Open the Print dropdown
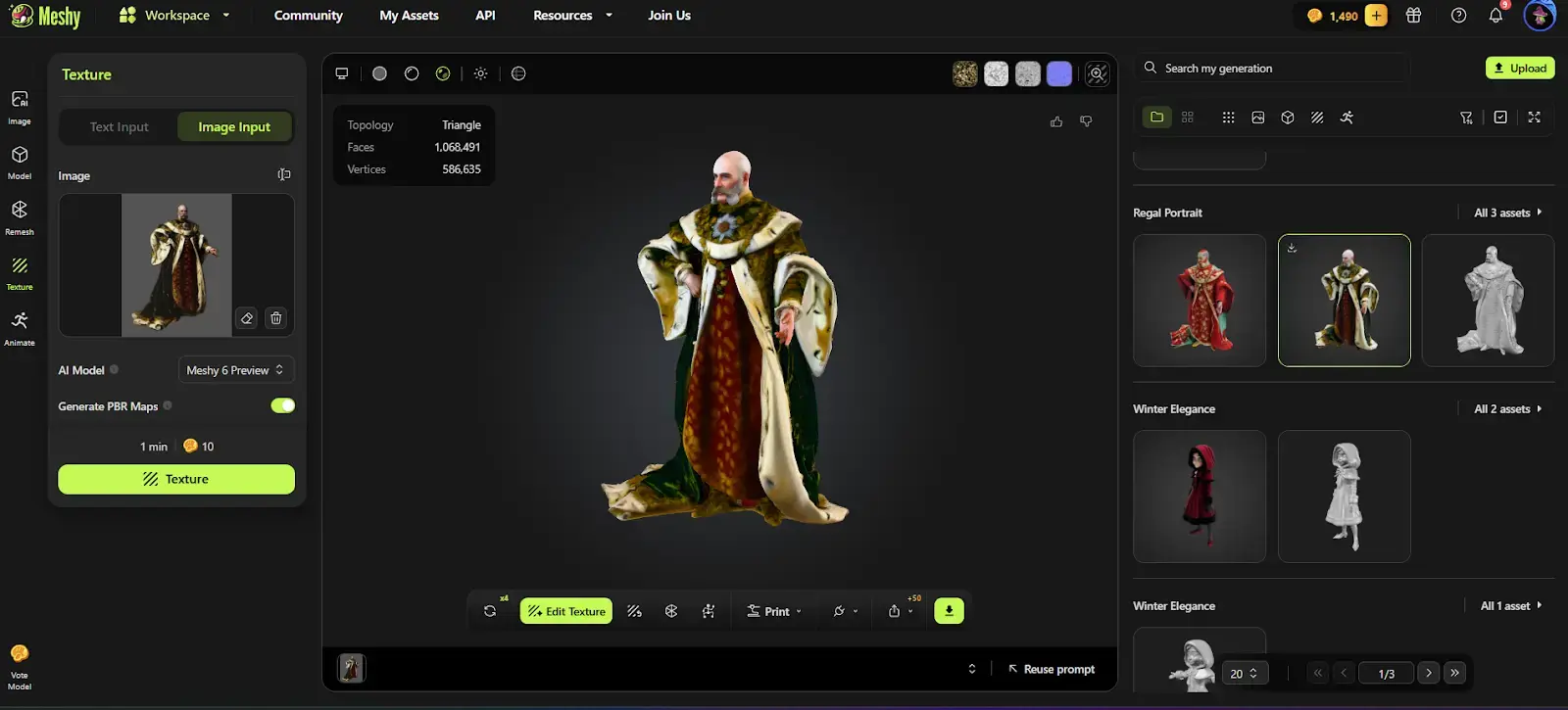The width and height of the screenshot is (1568, 710). [774, 611]
